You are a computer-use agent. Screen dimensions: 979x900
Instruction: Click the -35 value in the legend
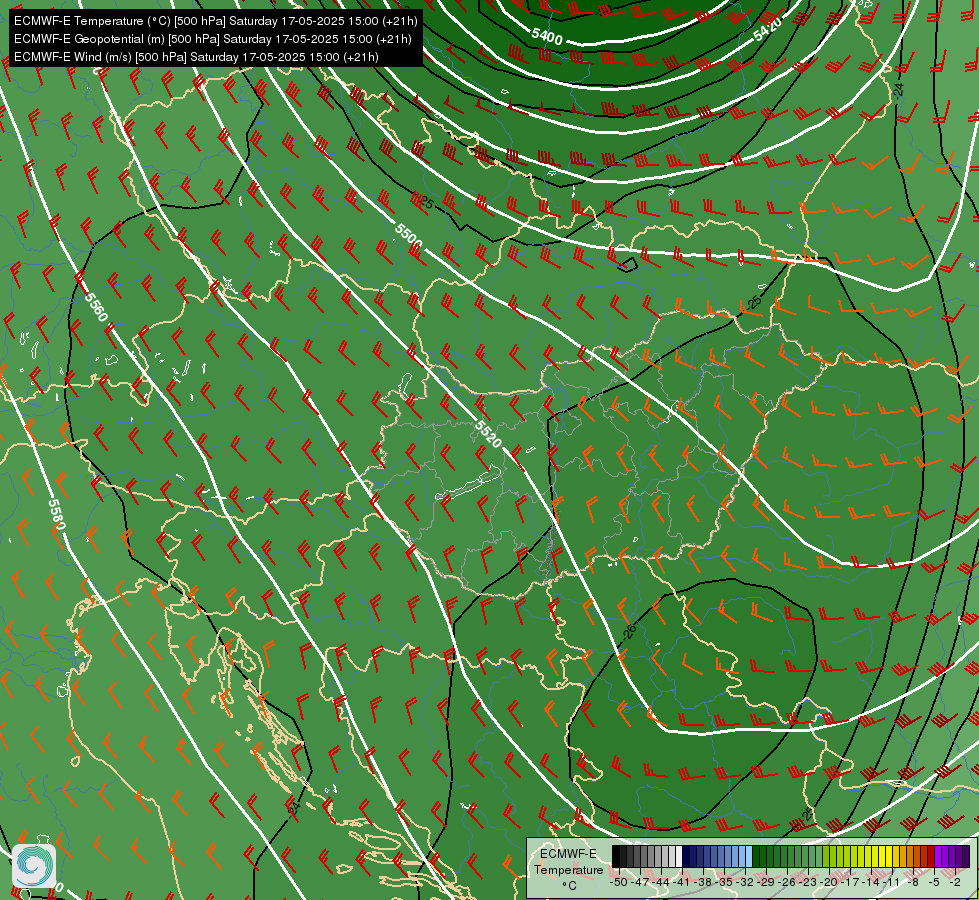(724, 882)
